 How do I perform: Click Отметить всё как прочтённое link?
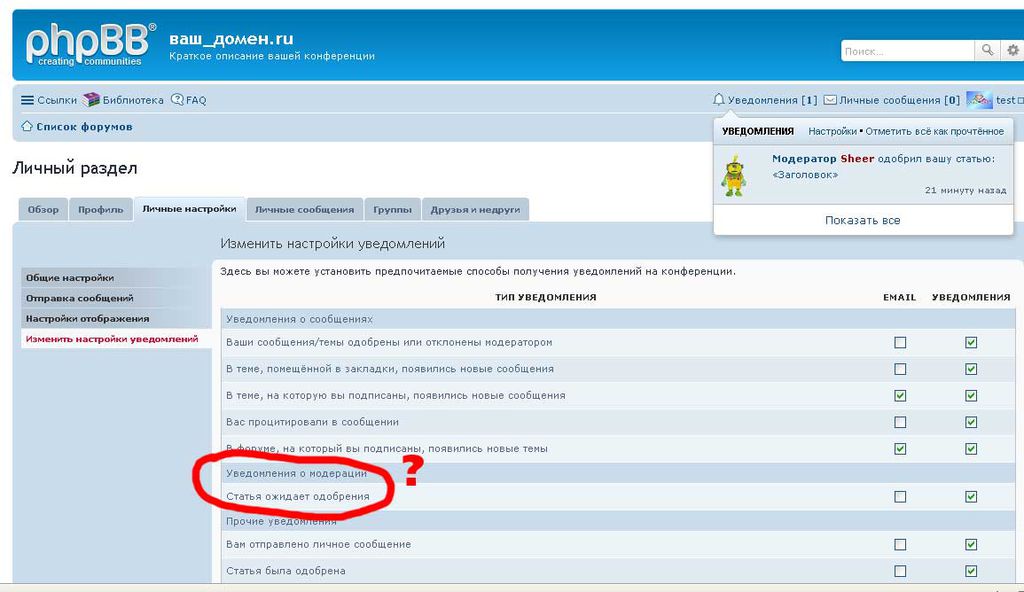coord(934,131)
